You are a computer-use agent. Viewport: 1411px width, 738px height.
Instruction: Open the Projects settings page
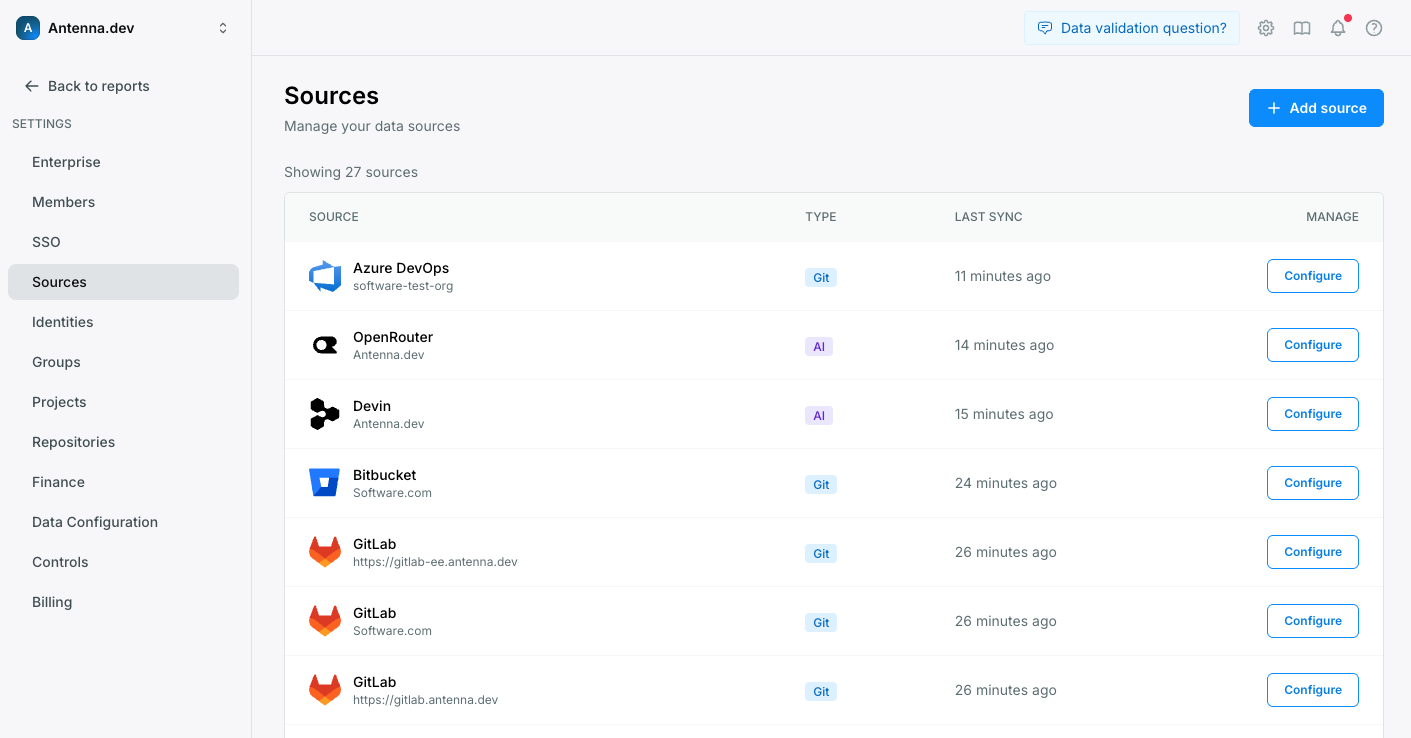[x=123, y=402]
